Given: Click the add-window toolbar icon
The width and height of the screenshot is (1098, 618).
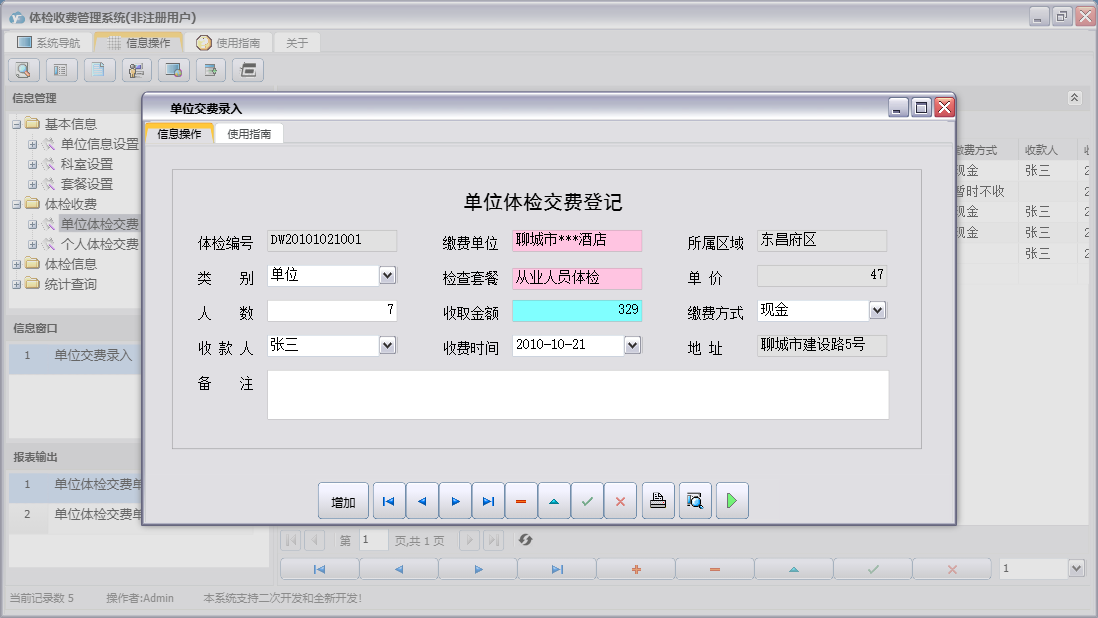Looking at the screenshot, I should coord(210,70).
